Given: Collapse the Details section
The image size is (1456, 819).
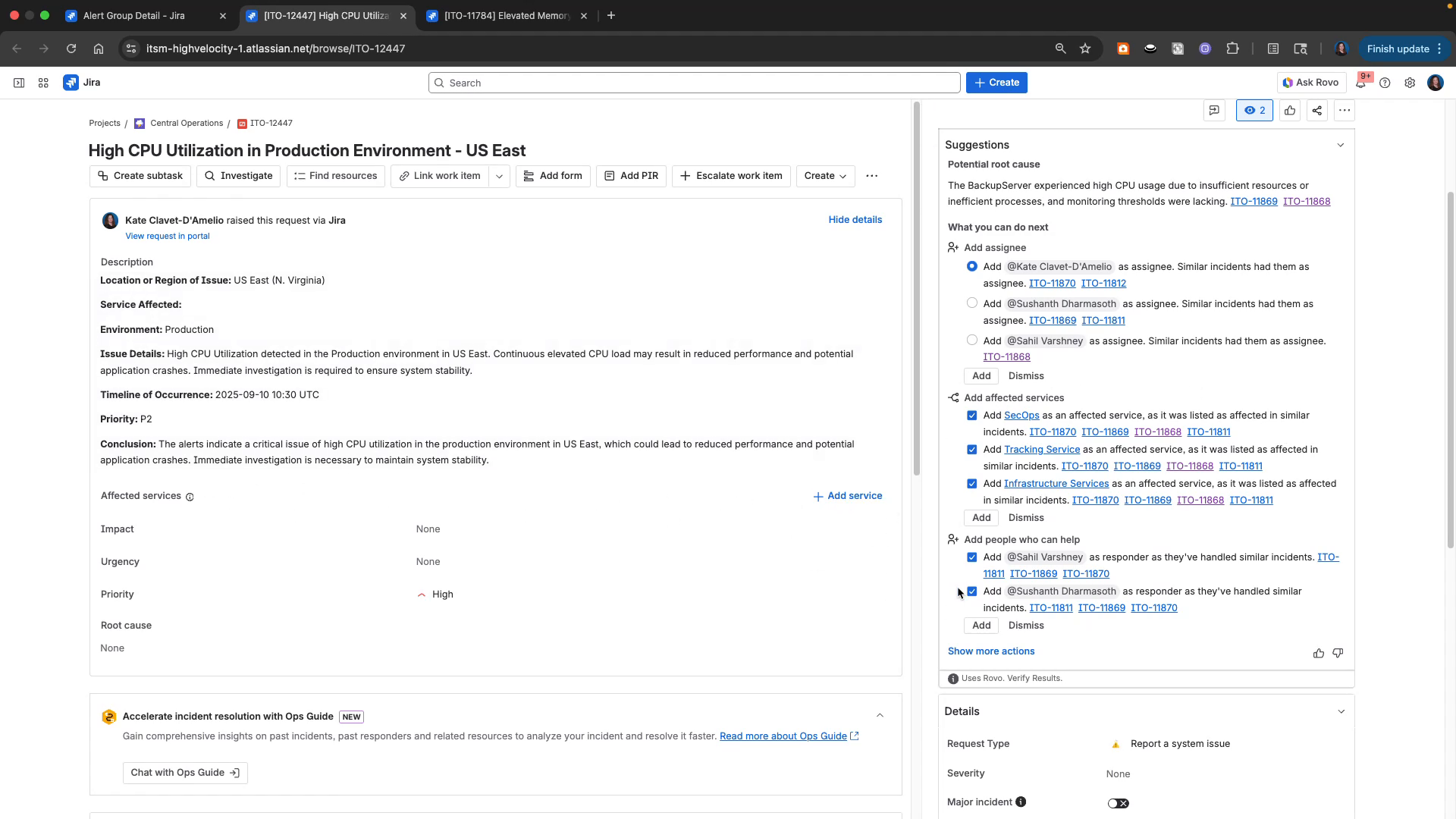Looking at the screenshot, I should pyautogui.click(x=1342, y=711).
